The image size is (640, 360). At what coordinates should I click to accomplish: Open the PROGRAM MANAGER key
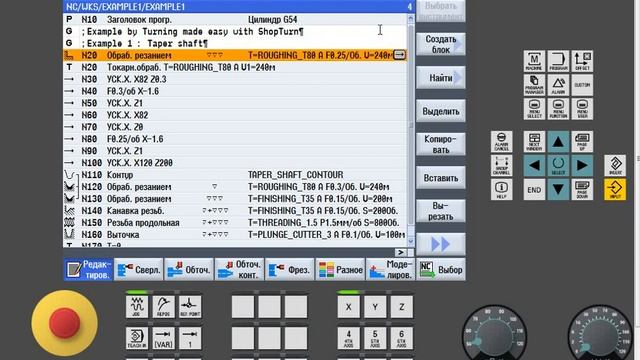534,85
